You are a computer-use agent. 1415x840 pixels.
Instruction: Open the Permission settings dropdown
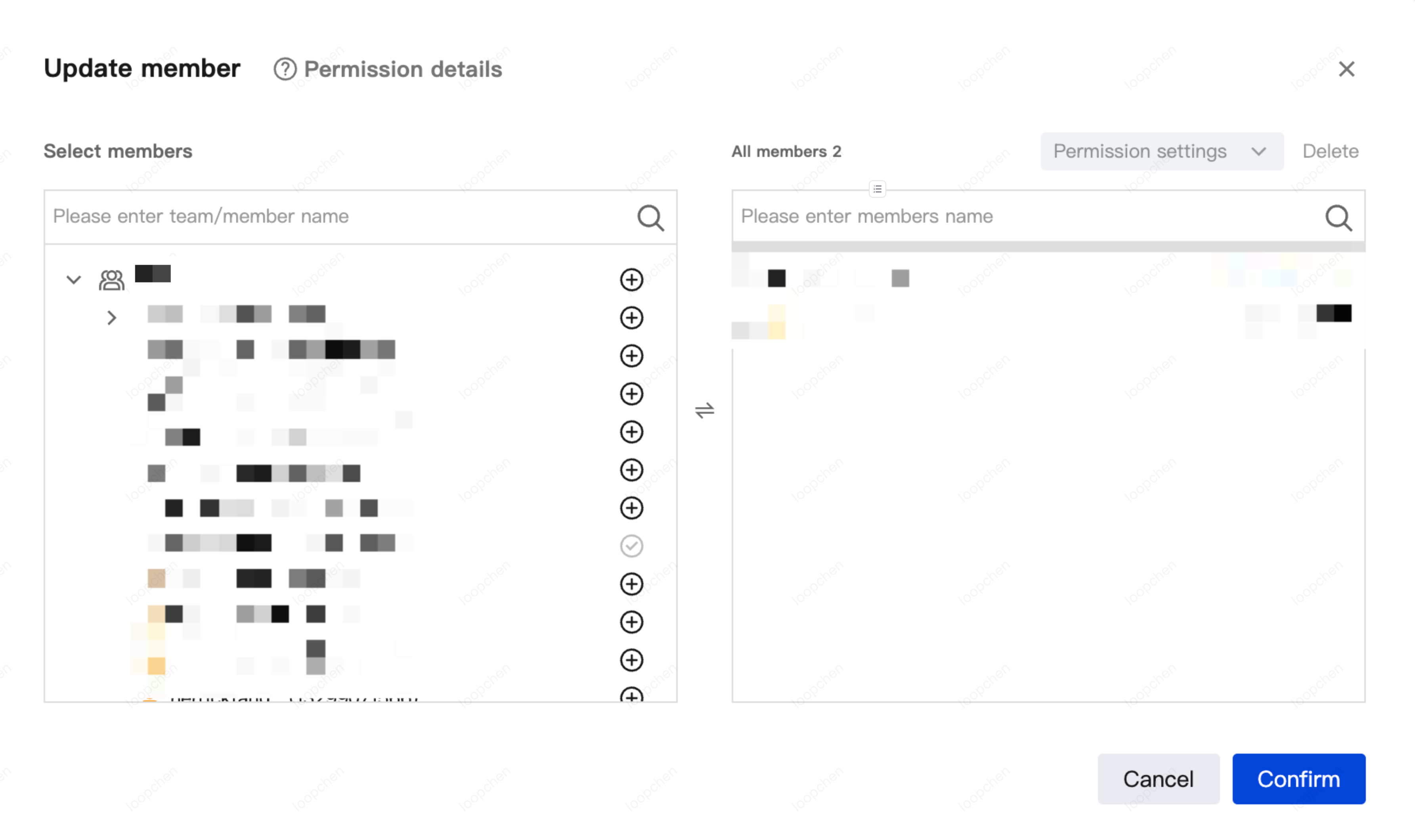(1161, 151)
